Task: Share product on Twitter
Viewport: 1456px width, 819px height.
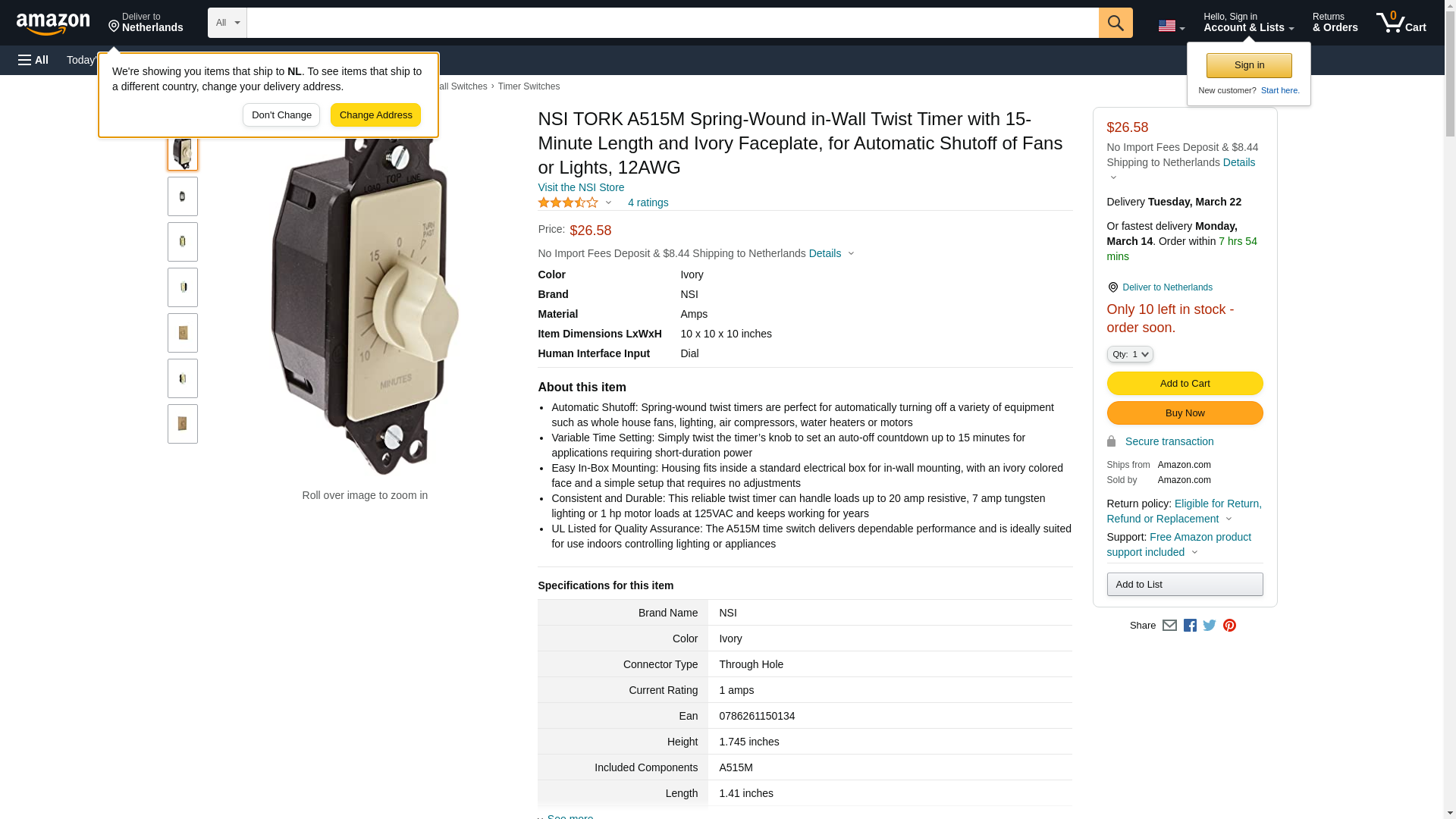Action: pos(1210,626)
